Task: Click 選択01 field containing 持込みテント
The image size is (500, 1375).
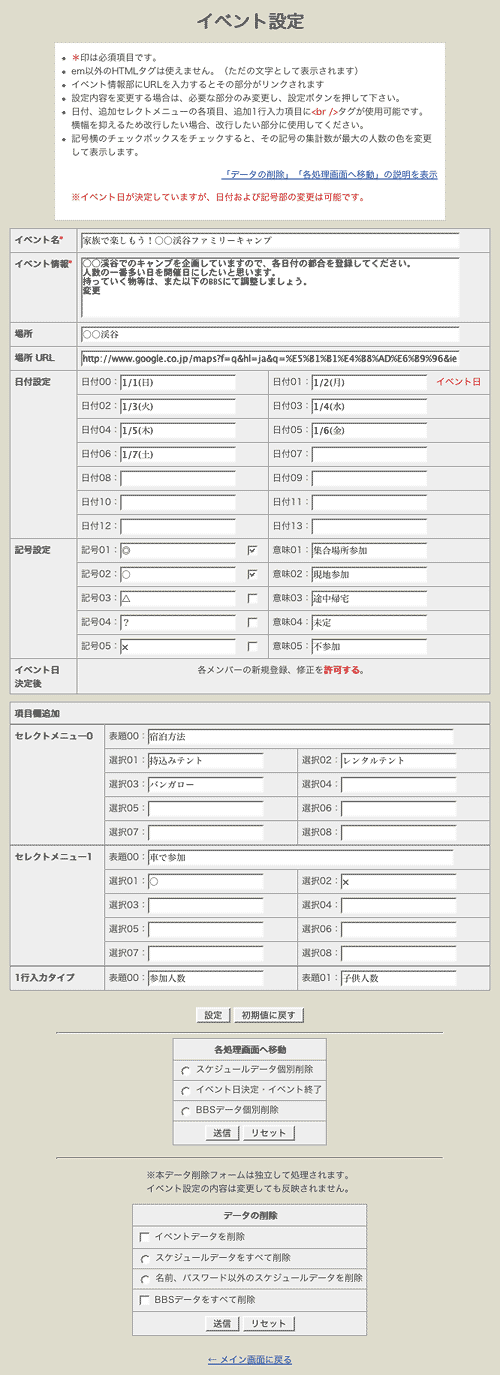Action: point(205,761)
